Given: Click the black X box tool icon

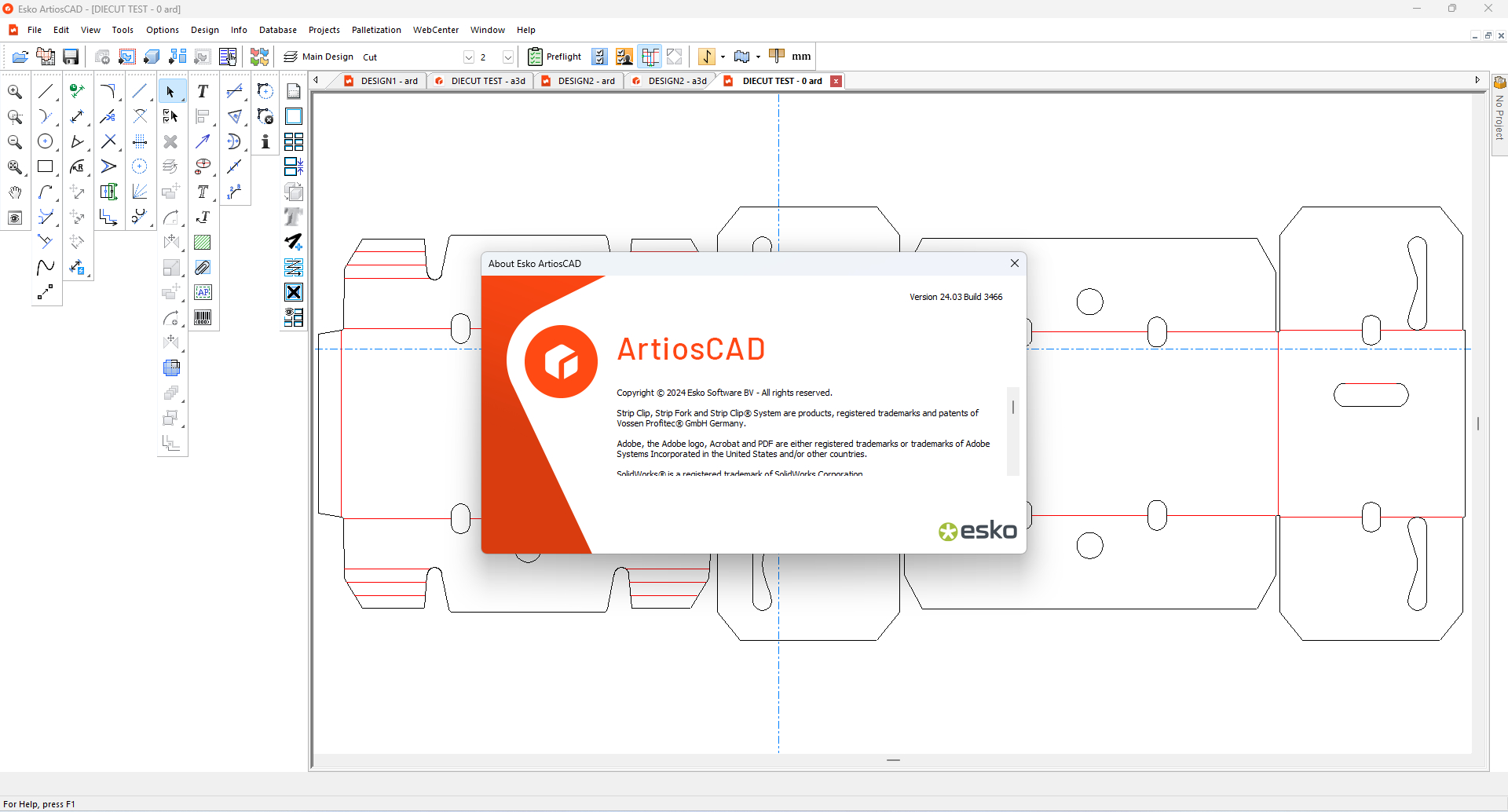Looking at the screenshot, I should [294, 293].
